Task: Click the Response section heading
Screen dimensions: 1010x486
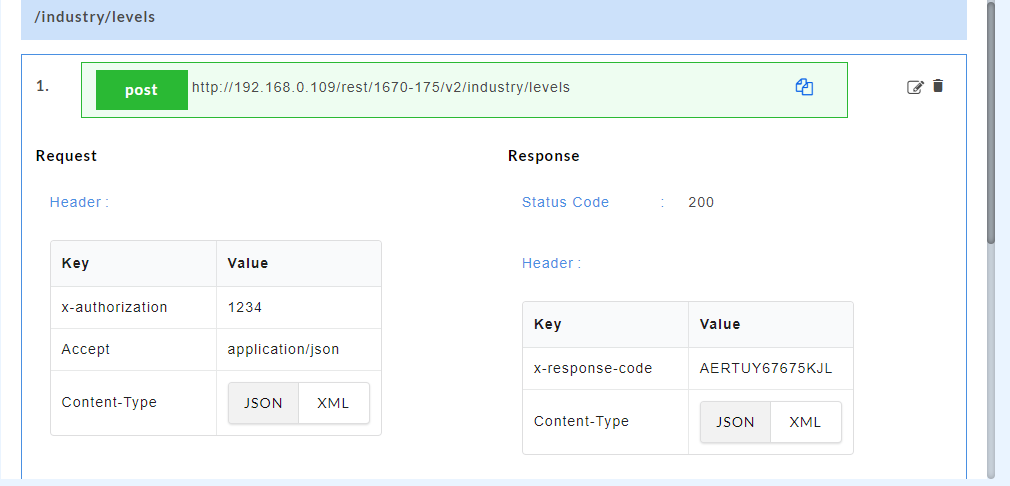Action: click(543, 156)
